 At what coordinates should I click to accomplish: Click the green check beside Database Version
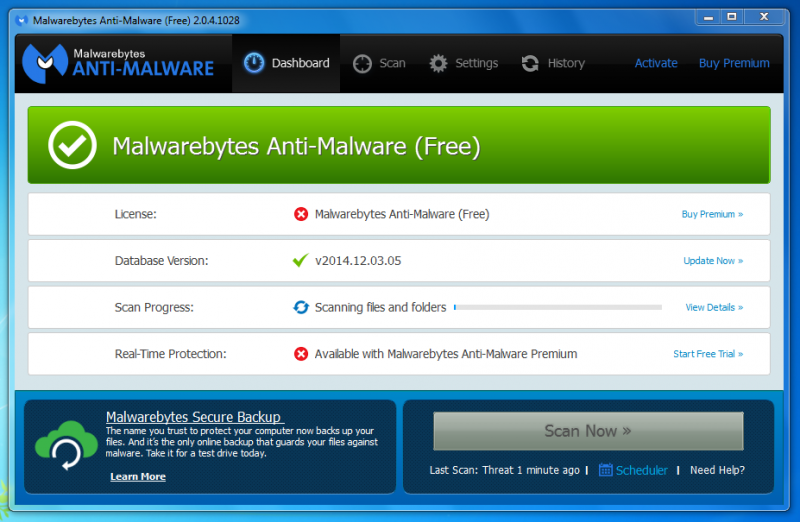(301, 260)
